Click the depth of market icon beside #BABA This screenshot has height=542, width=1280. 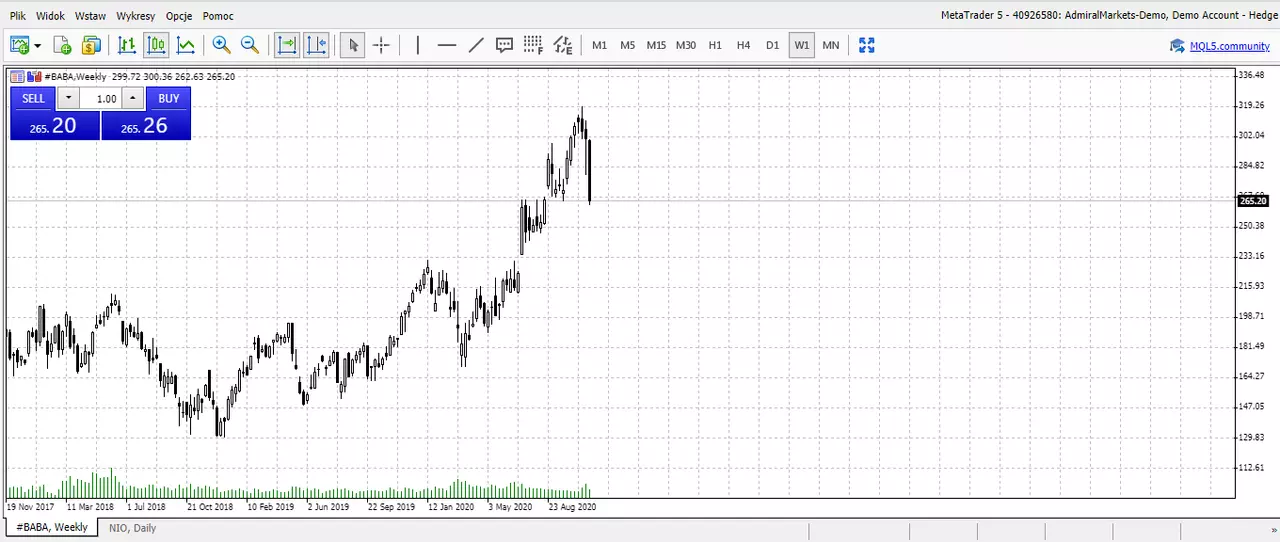(34, 76)
